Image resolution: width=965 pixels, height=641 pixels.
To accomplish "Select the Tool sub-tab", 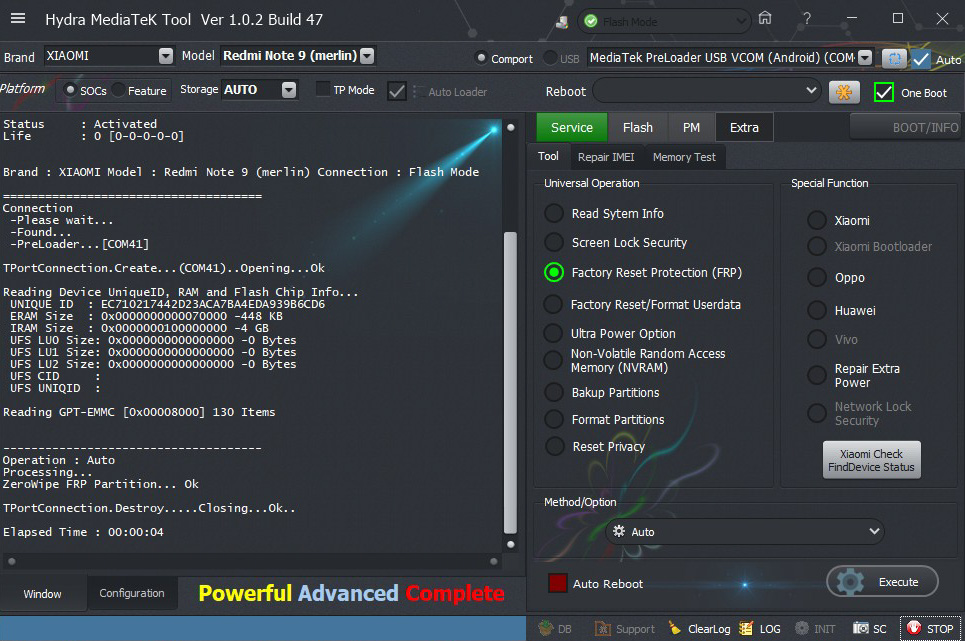I will (548, 156).
